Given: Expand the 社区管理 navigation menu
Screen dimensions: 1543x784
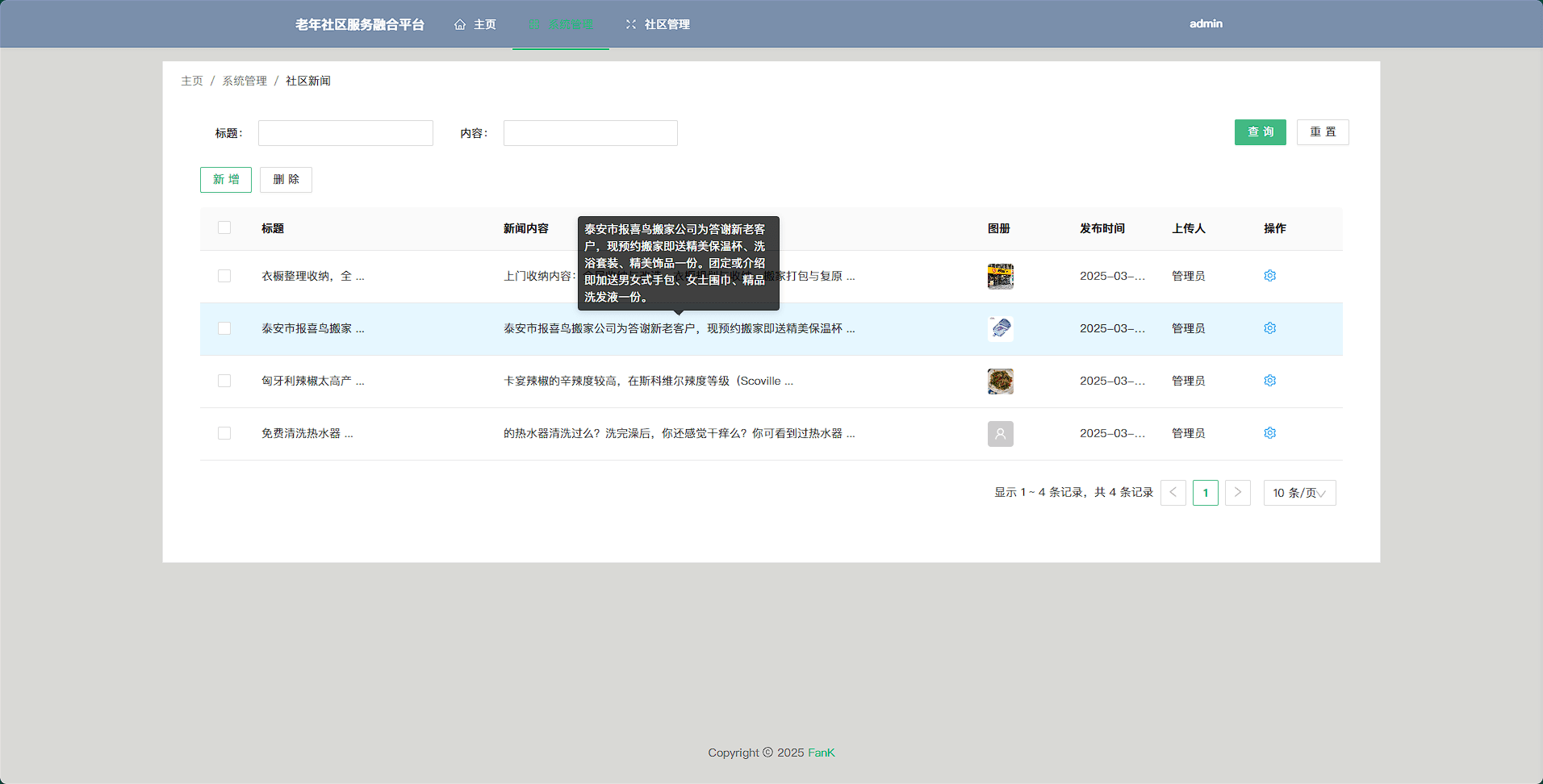Looking at the screenshot, I should tap(667, 24).
